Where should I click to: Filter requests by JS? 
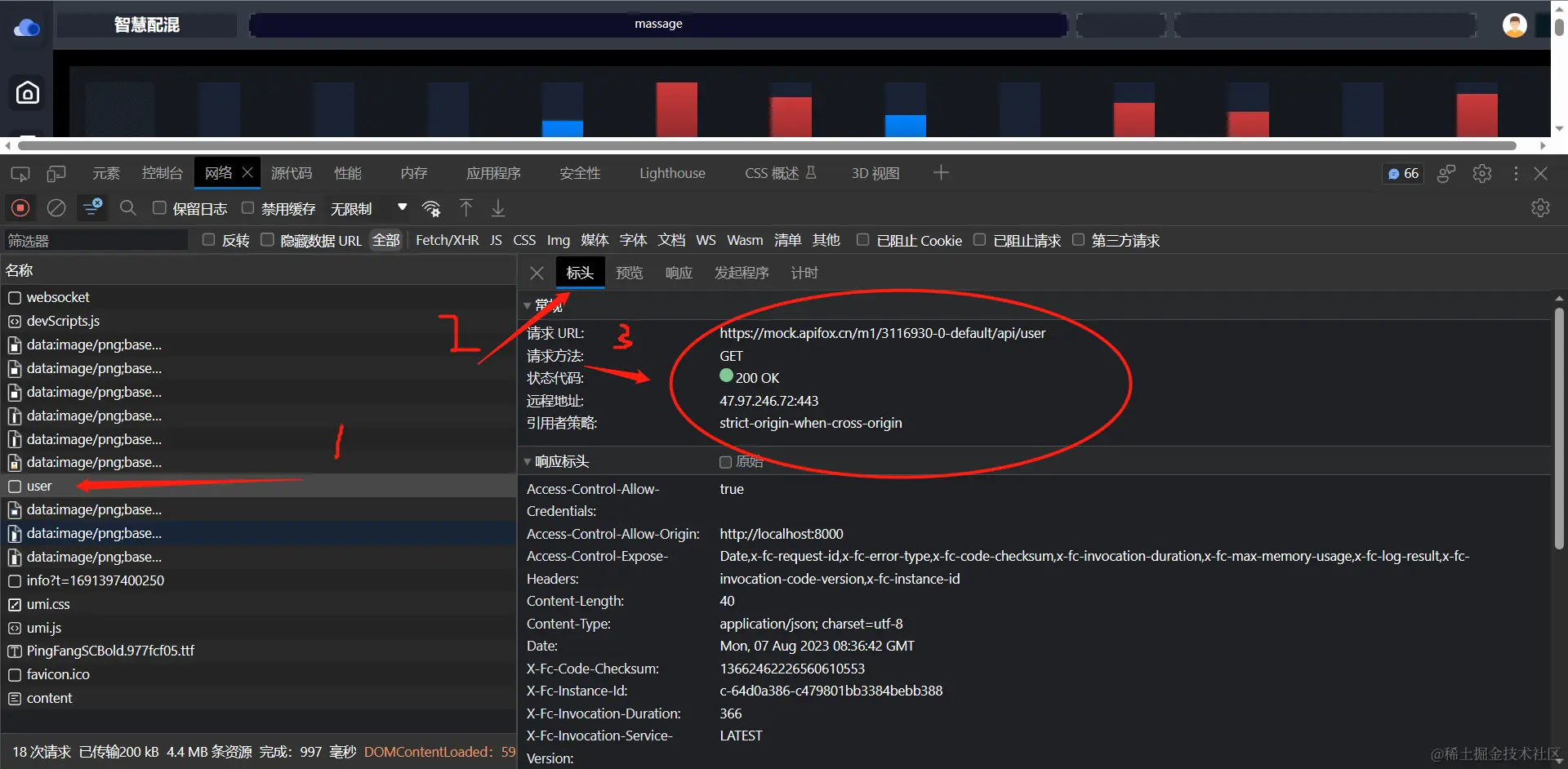[x=496, y=240]
